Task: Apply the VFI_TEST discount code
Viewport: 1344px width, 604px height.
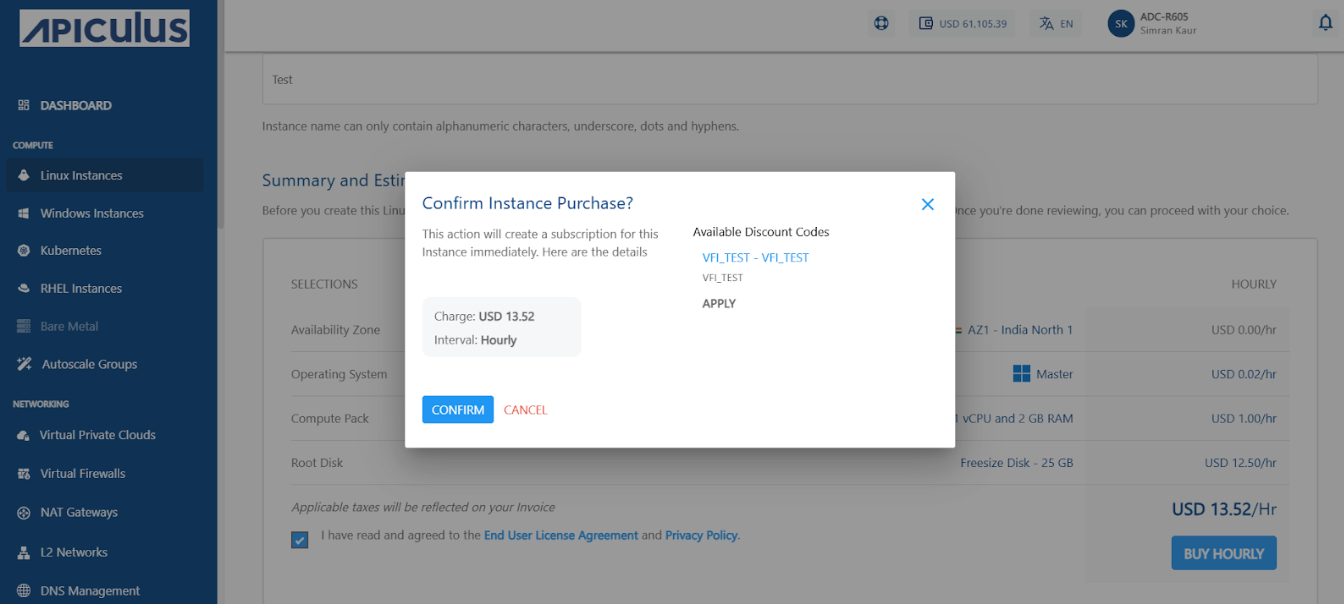Action: [x=719, y=304]
